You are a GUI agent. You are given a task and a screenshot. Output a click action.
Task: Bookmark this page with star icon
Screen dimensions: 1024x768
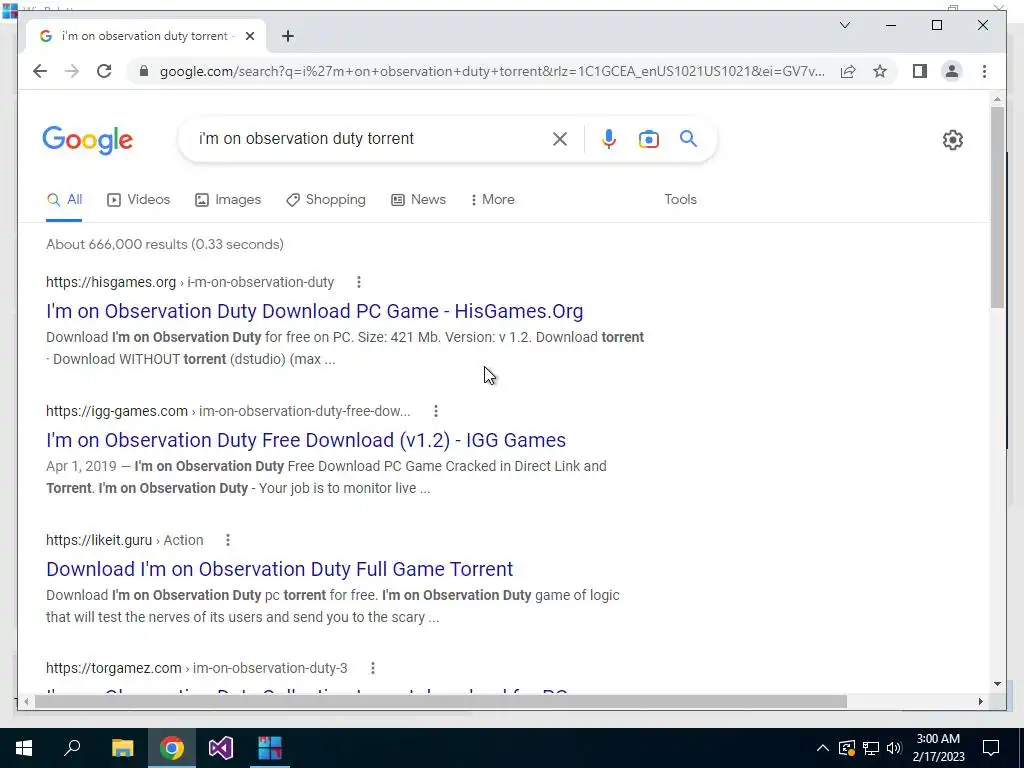(x=880, y=71)
